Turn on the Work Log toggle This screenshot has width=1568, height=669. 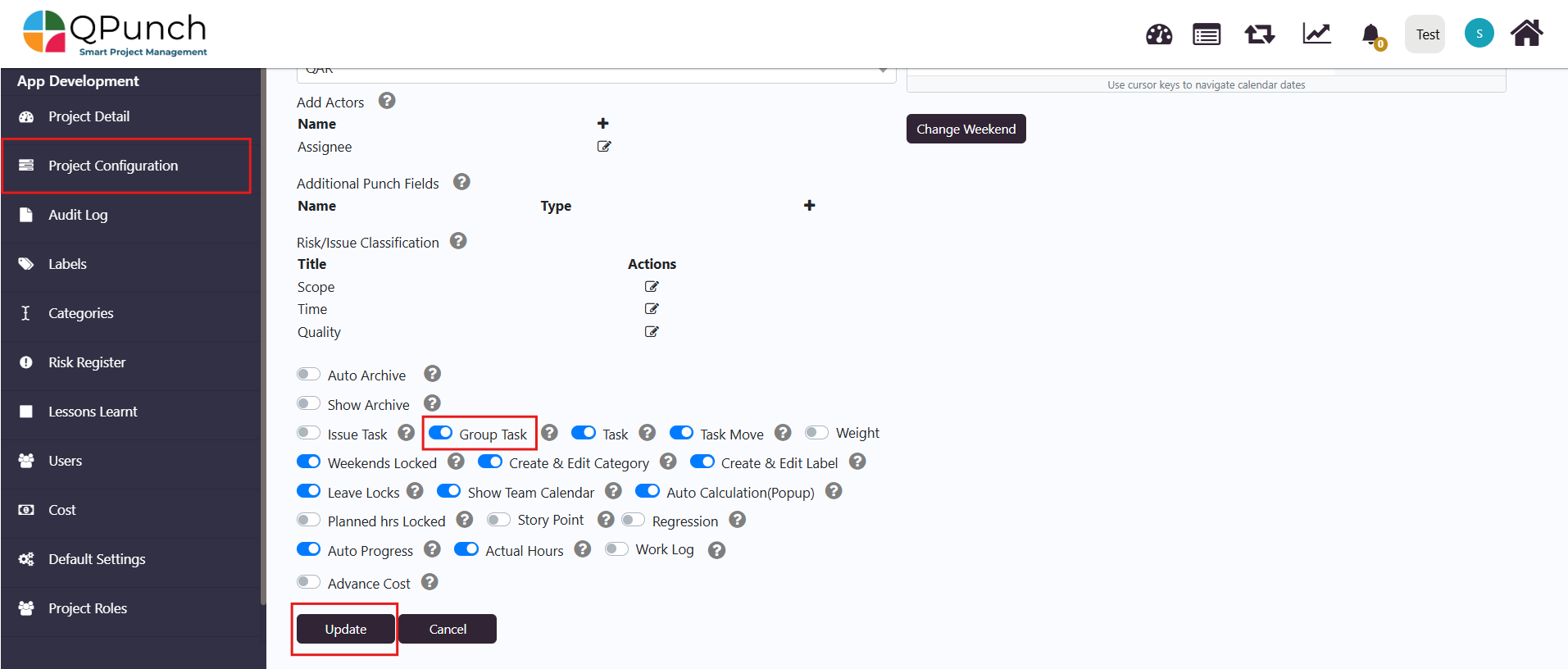pos(616,549)
